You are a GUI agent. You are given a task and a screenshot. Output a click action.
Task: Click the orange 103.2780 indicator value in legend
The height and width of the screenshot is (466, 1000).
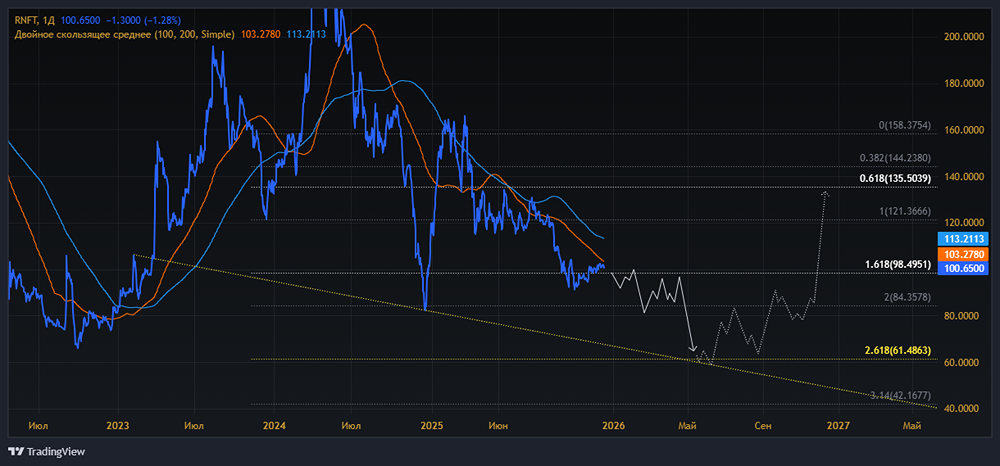[260, 33]
